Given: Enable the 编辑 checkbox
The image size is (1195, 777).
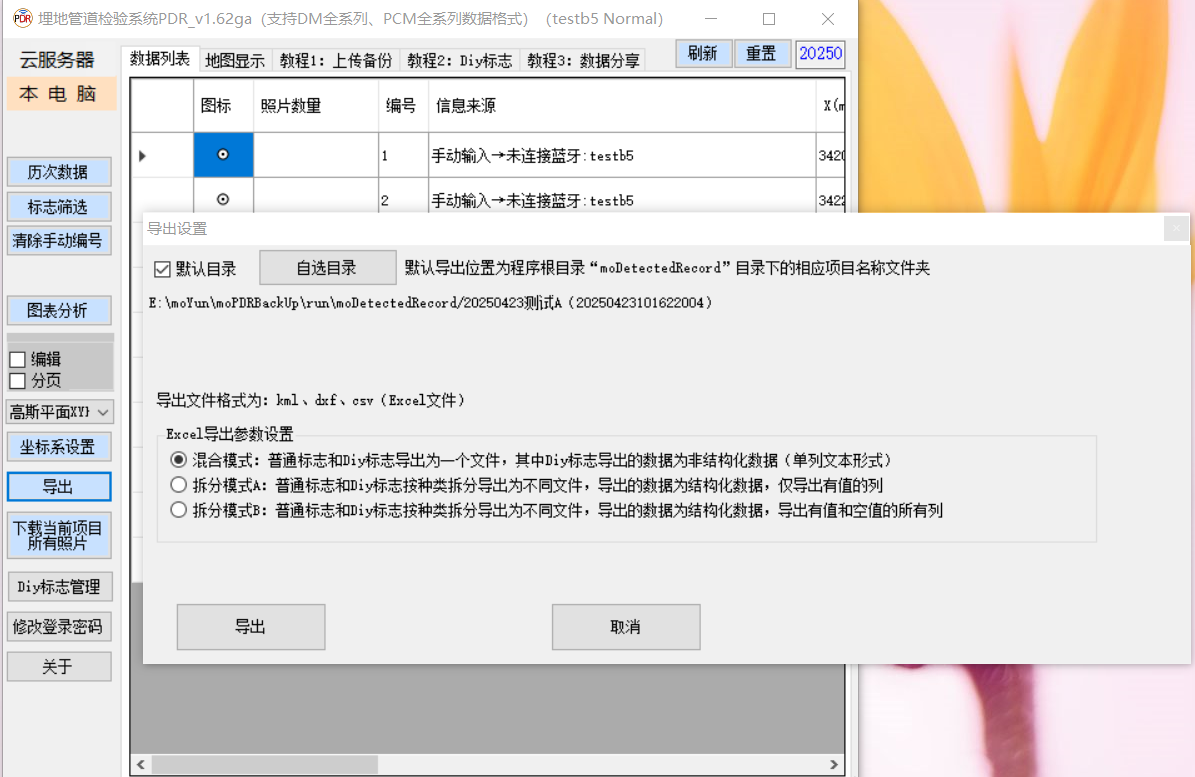Looking at the screenshot, I should pos(17,359).
